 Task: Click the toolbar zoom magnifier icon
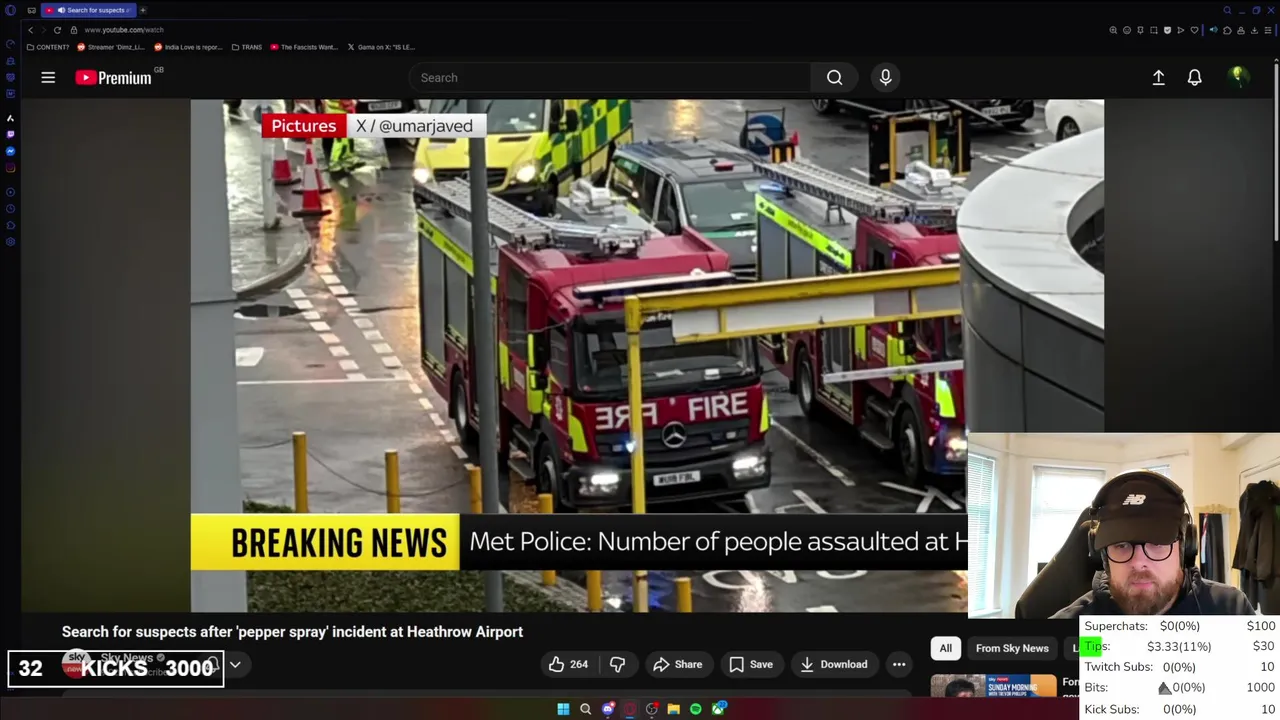(x=1113, y=30)
